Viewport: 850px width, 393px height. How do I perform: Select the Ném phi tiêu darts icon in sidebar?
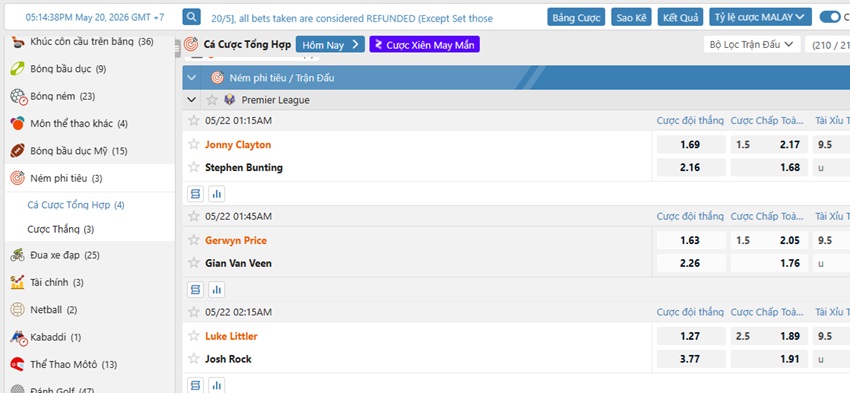[17, 178]
